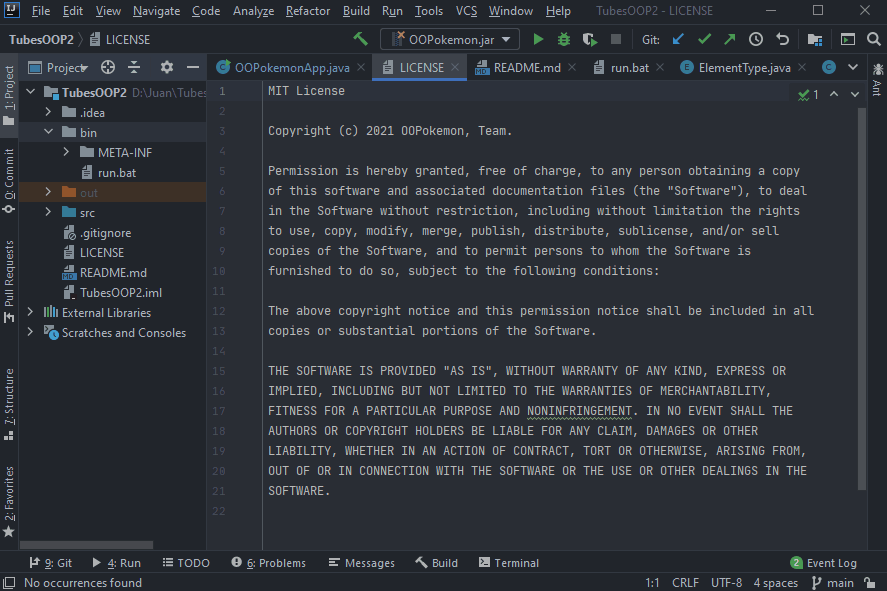
Task: Open the Event Log
Action: [824, 563]
